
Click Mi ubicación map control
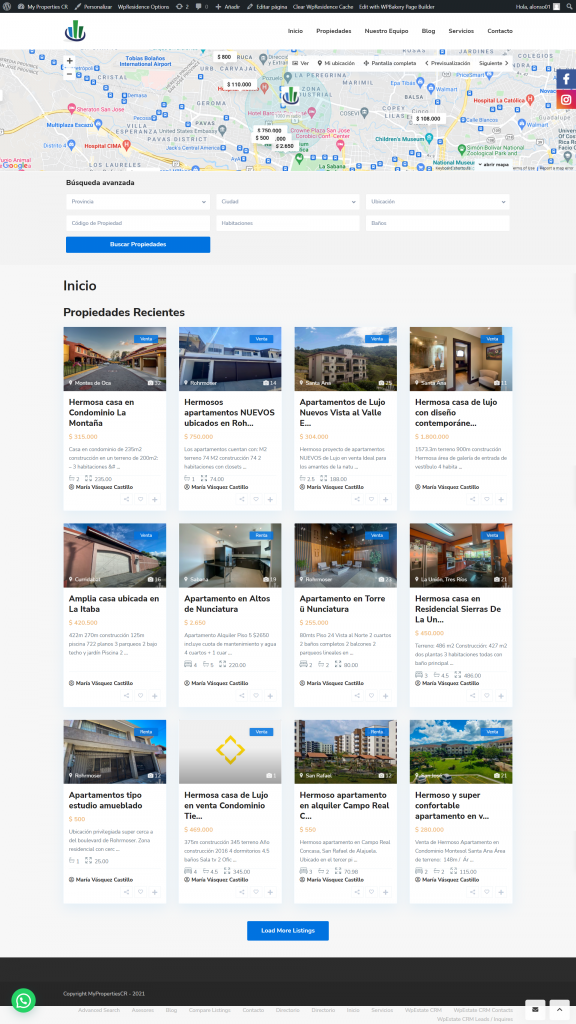pyautogui.click(x=336, y=63)
